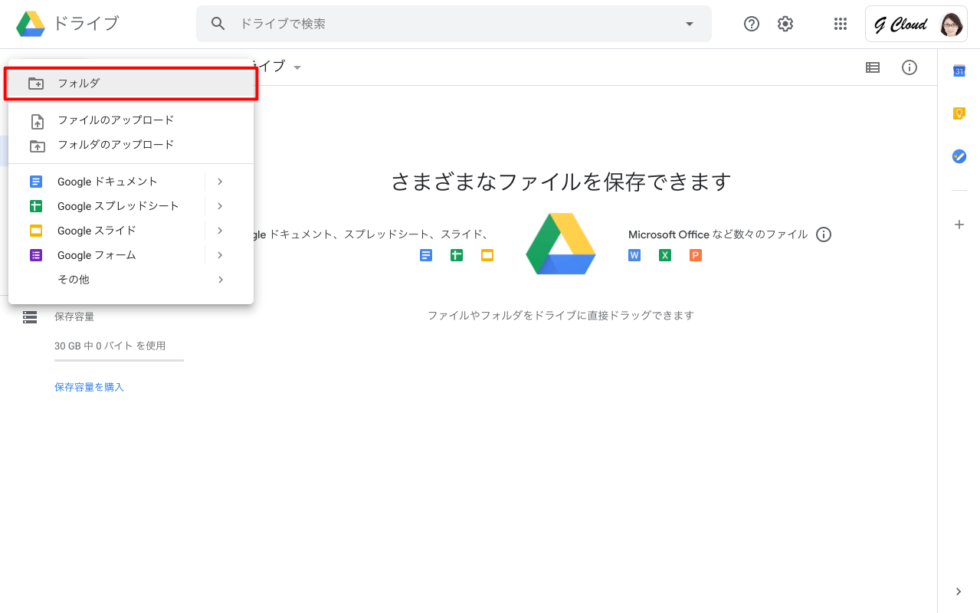Viewport: 980px width, 613px height.
Task: Open Google Tasks from the side panel
Action: 959,156
